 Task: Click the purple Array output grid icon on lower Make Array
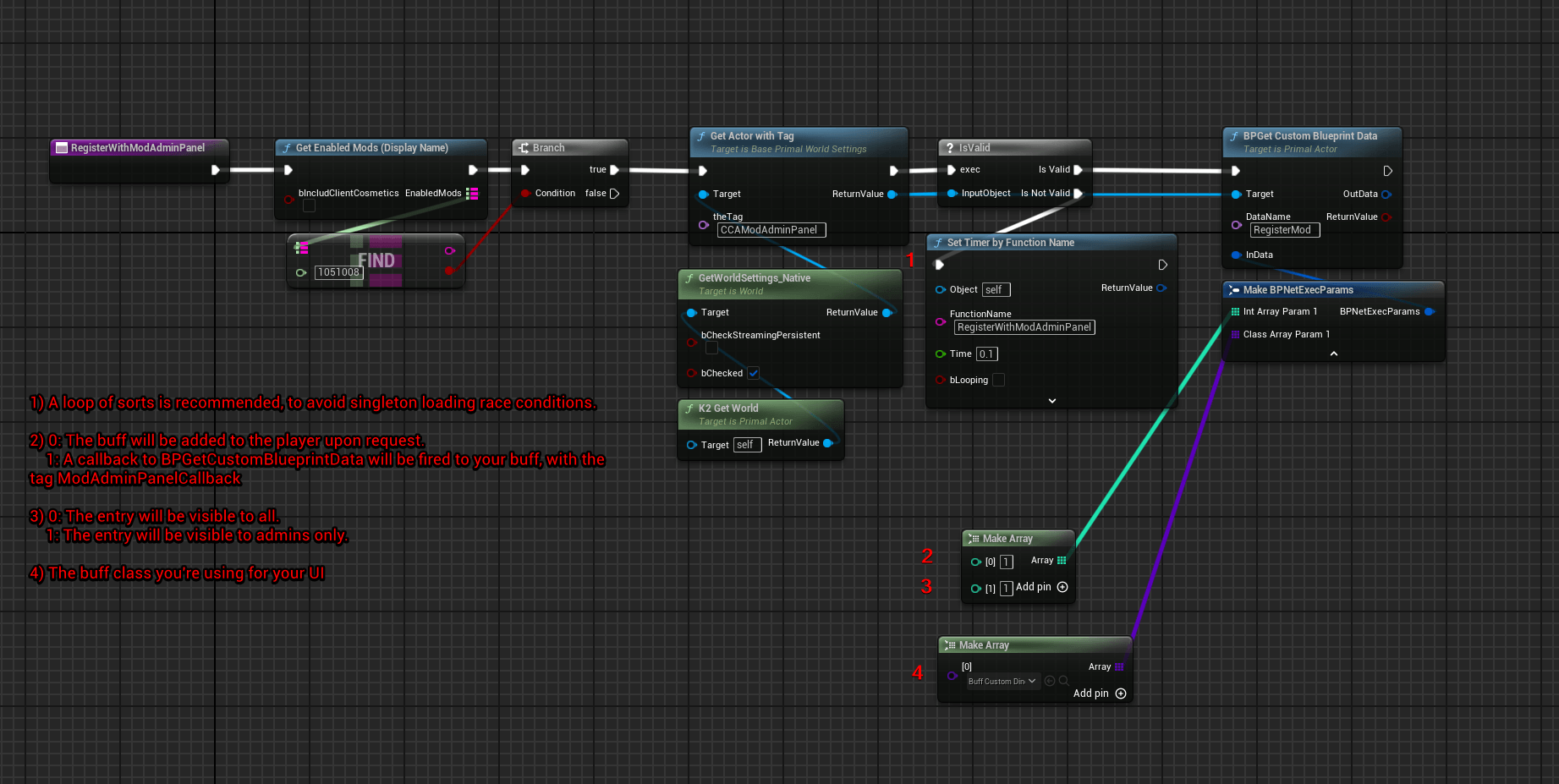click(1118, 666)
